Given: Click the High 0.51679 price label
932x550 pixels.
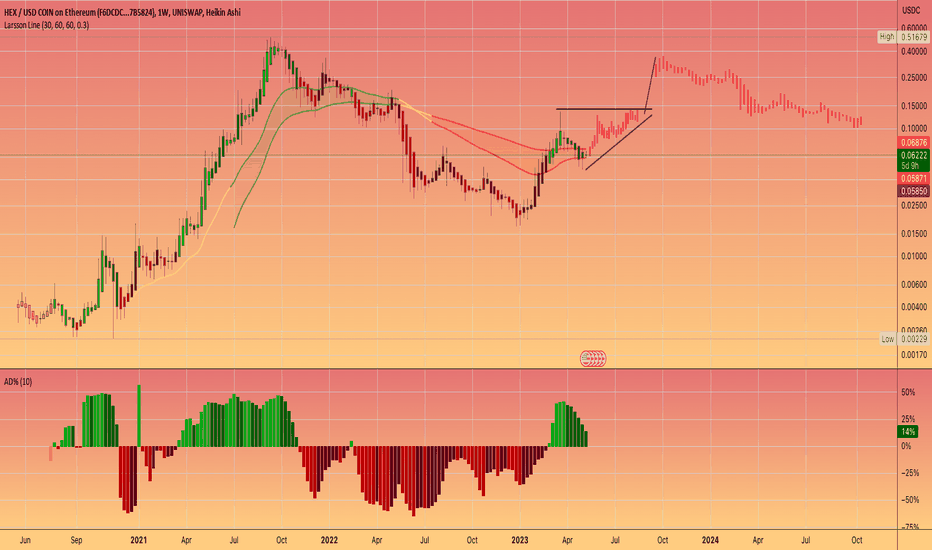Looking at the screenshot, I should click(903, 37).
